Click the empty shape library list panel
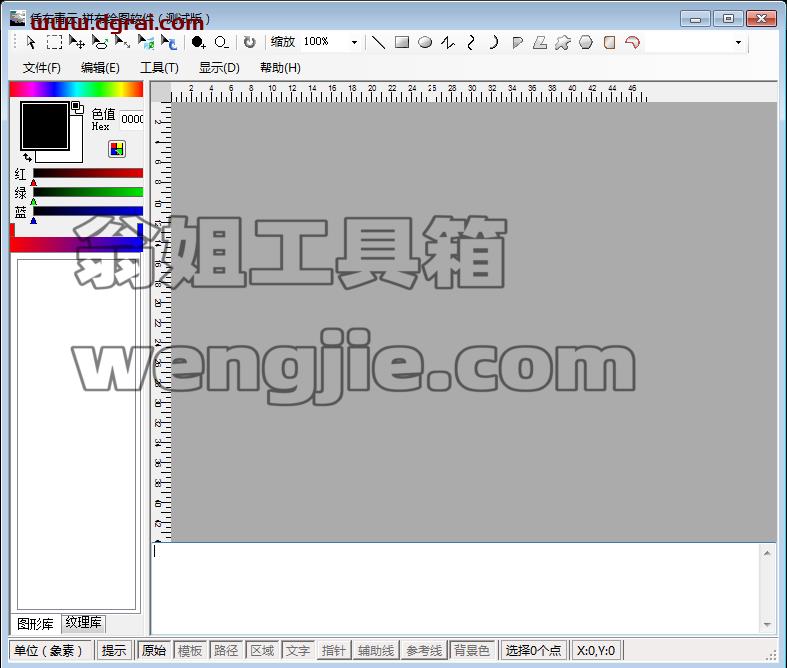 point(76,435)
